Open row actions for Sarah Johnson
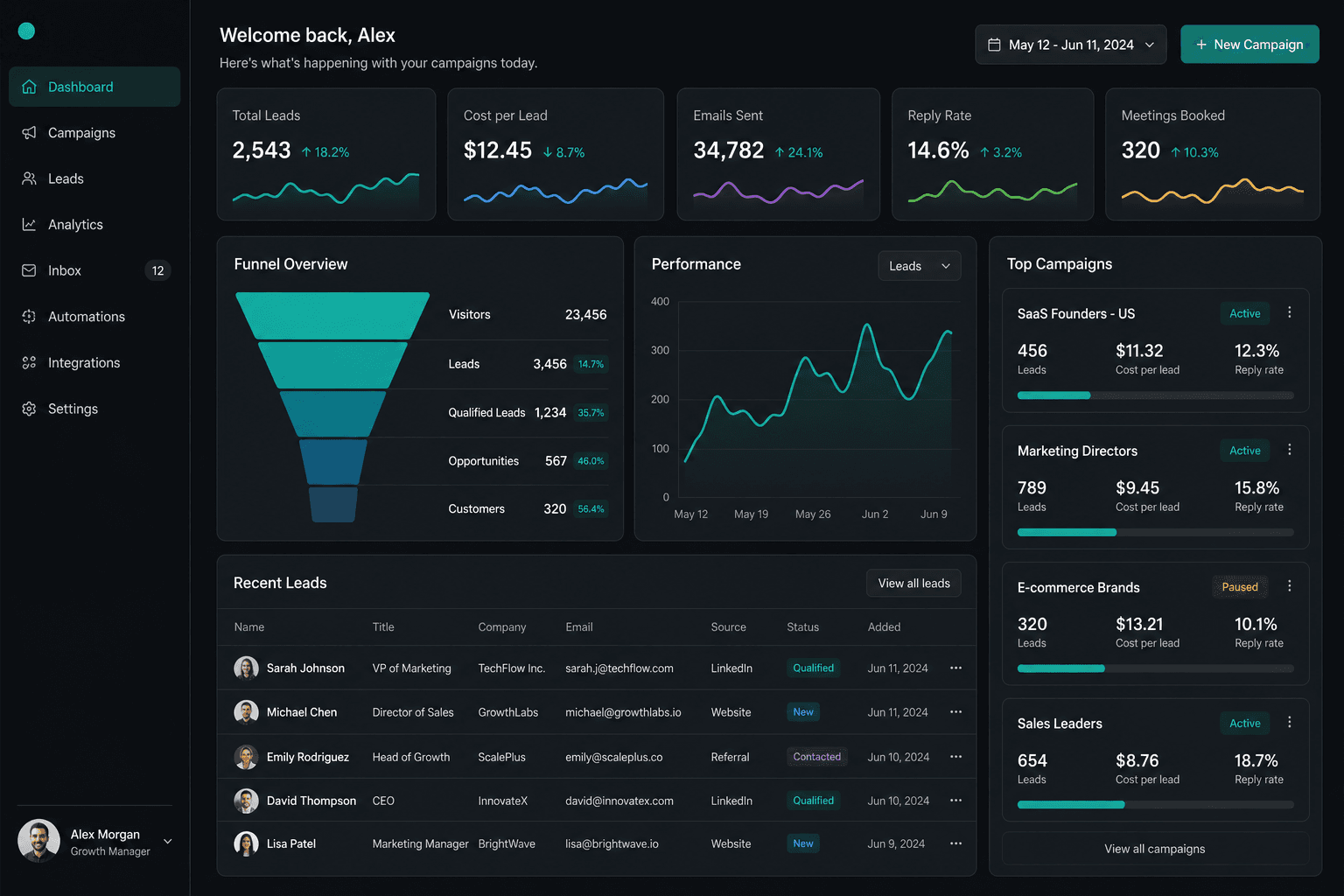 [955, 668]
